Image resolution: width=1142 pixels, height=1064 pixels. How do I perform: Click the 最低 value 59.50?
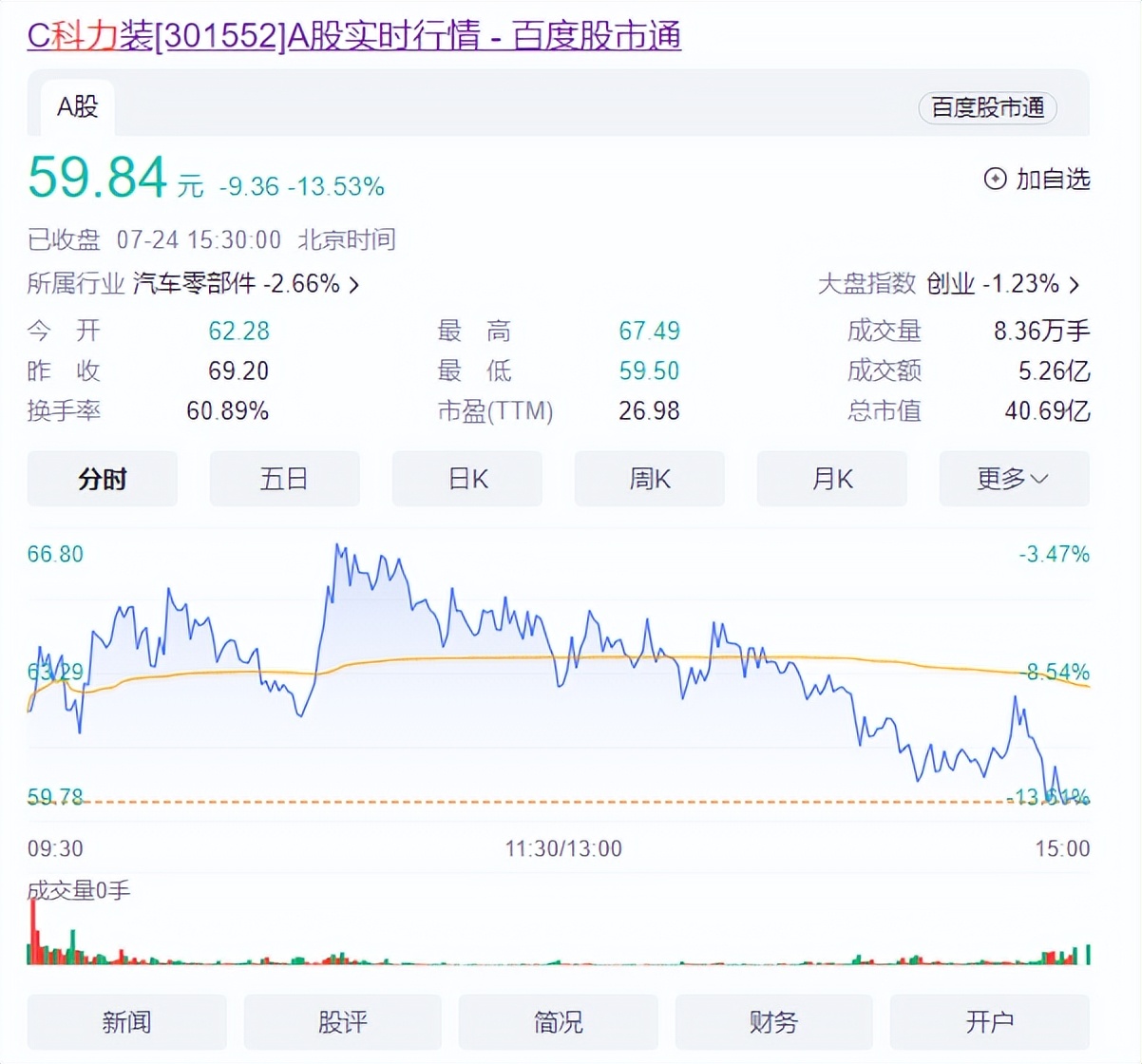point(649,370)
